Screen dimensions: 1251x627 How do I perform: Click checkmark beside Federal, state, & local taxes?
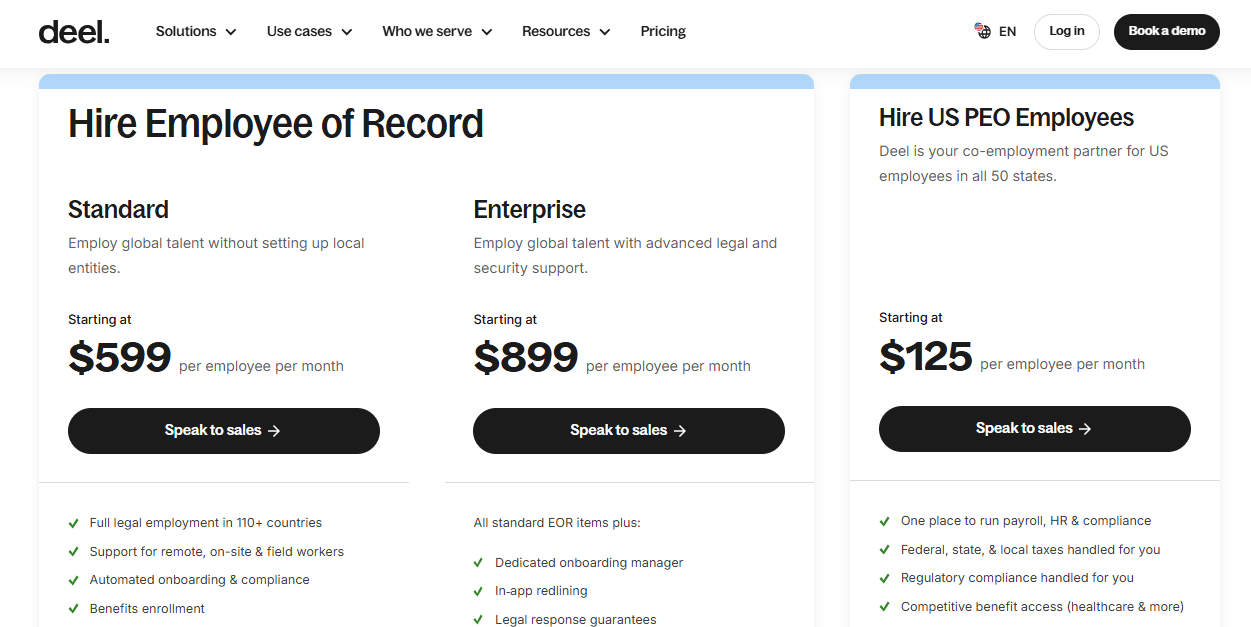pos(884,550)
